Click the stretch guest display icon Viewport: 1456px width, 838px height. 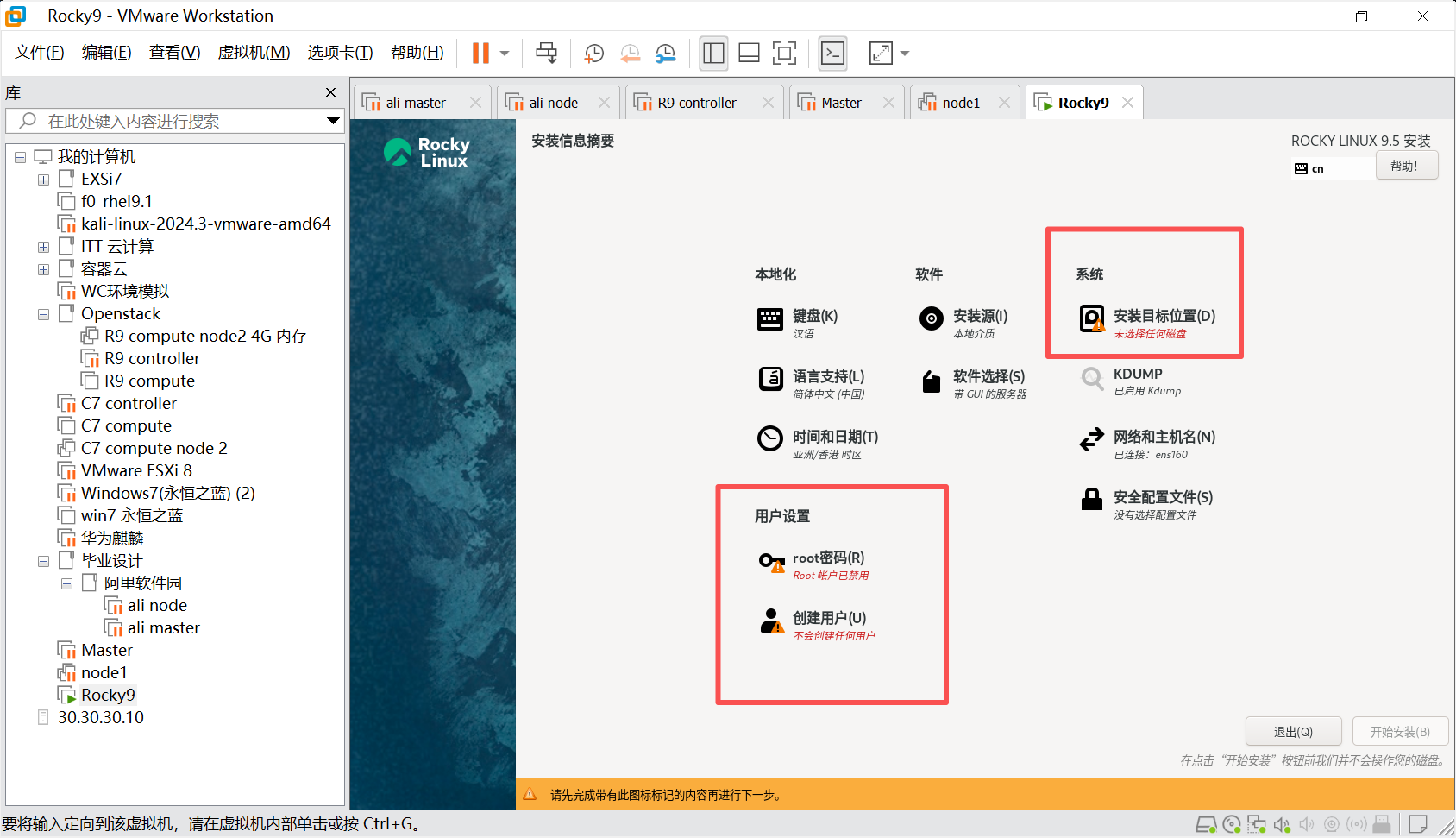(x=882, y=54)
